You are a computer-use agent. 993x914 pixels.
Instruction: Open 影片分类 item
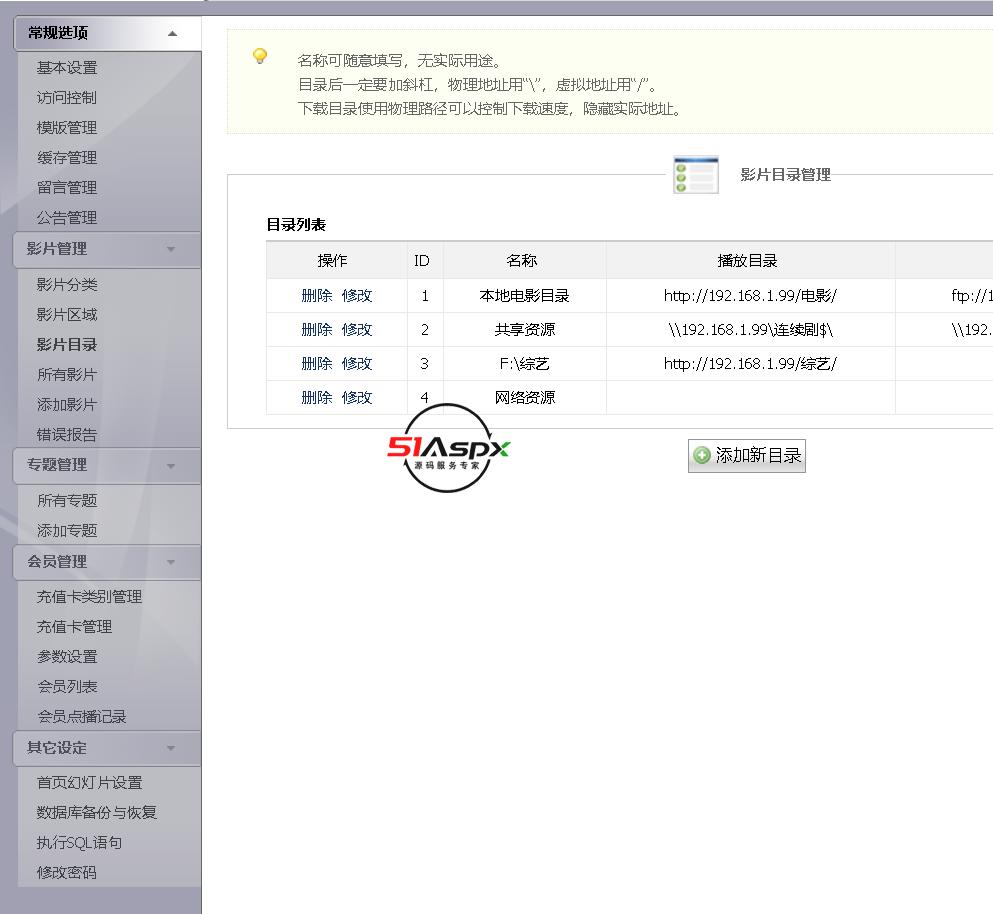coord(66,285)
